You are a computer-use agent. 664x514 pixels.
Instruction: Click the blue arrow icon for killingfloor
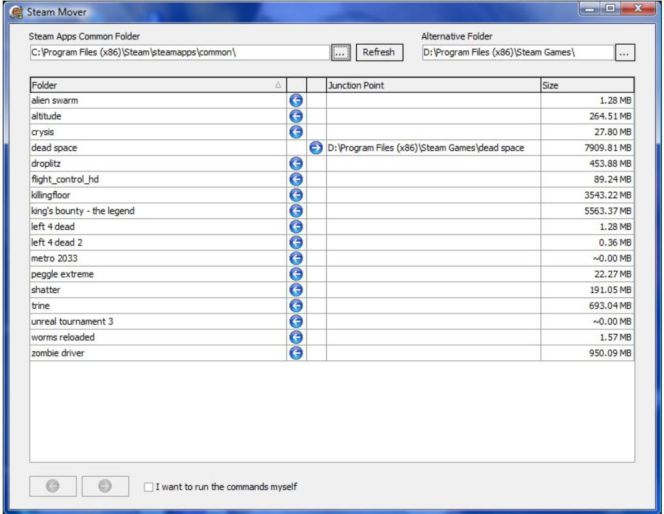(296, 195)
